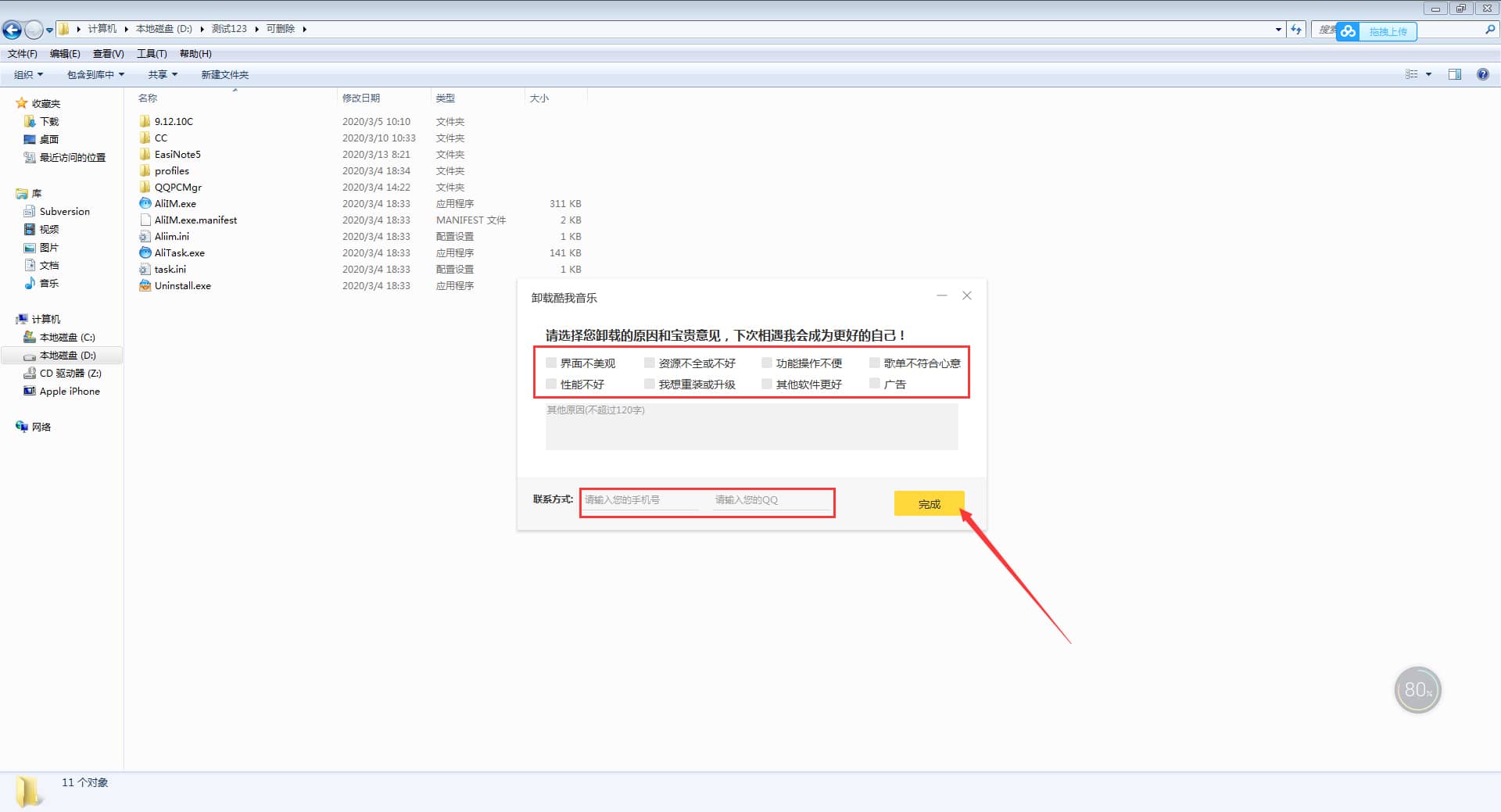Open the 组织 dropdown menu
This screenshot has height=812, width=1501.
[27, 74]
